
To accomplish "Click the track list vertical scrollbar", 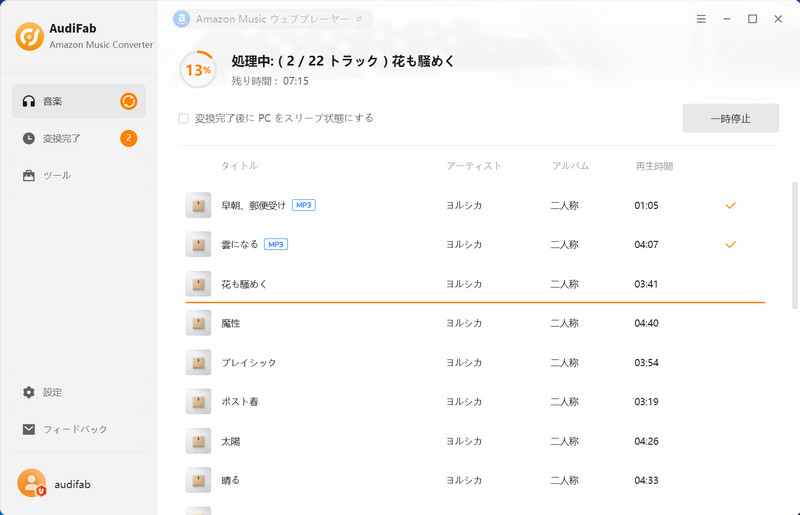I will [x=794, y=246].
